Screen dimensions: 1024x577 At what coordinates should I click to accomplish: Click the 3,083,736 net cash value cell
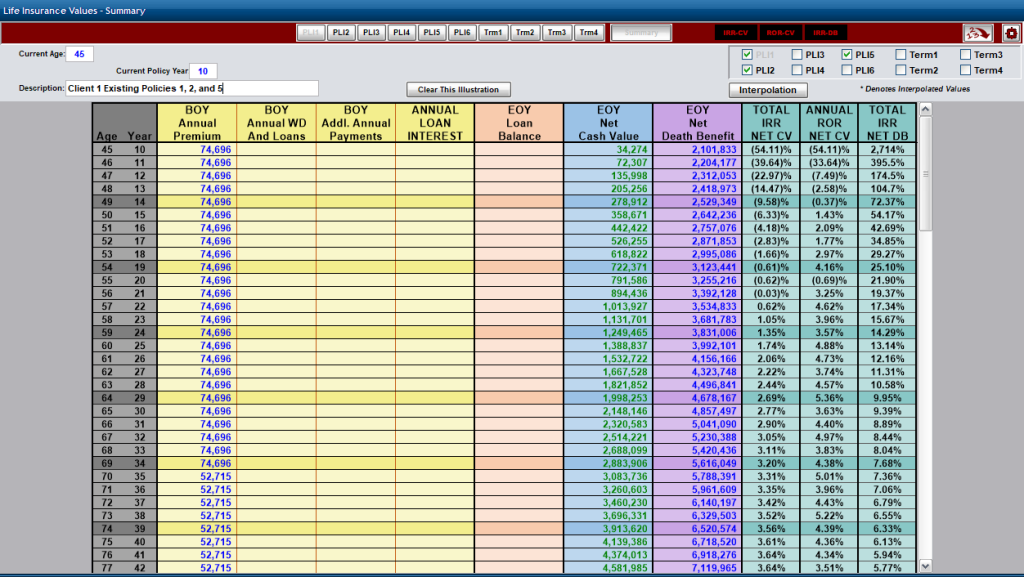coord(608,476)
